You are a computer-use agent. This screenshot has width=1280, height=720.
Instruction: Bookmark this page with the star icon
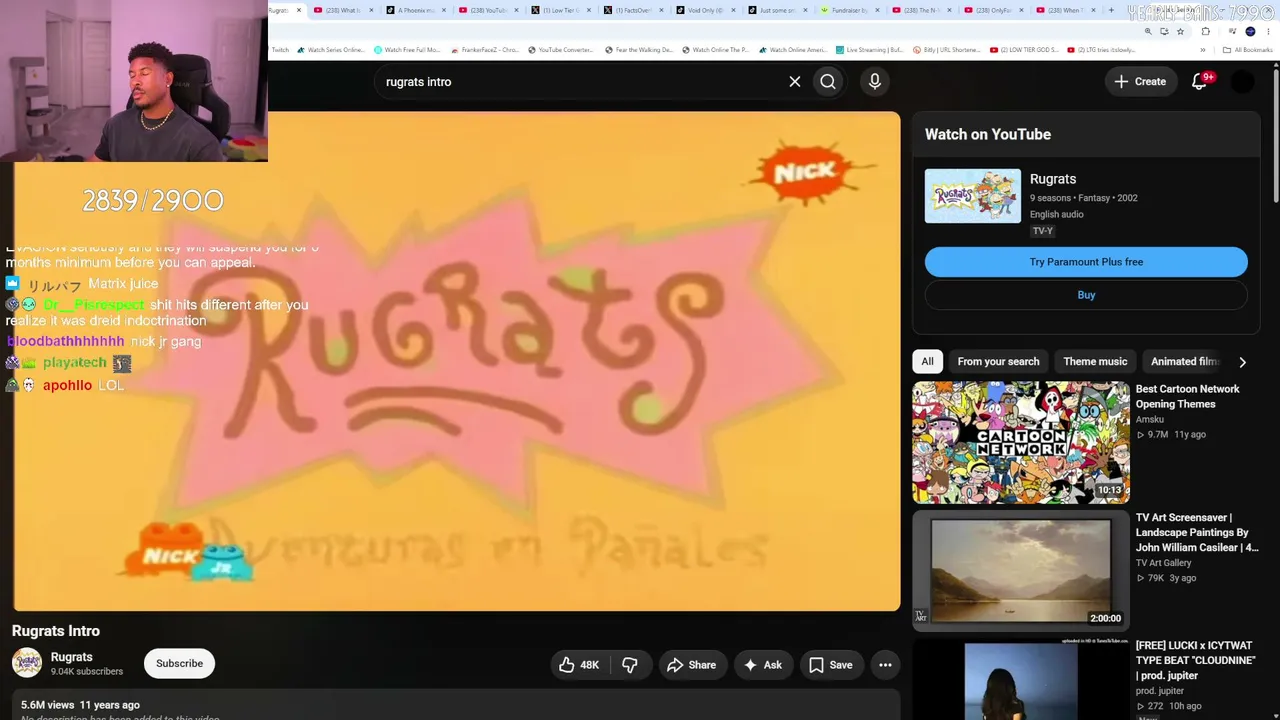pyautogui.click(x=1180, y=31)
